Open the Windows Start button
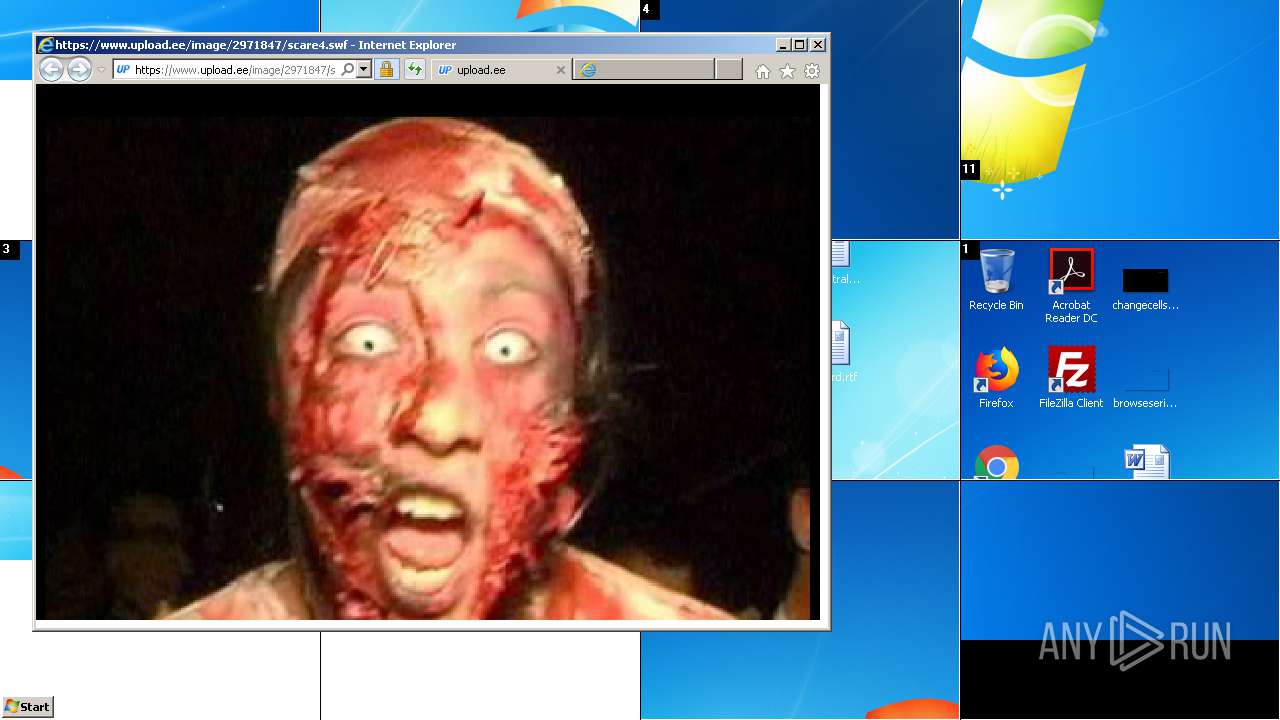The height and width of the screenshot is (720, 1280). (28, 707)
